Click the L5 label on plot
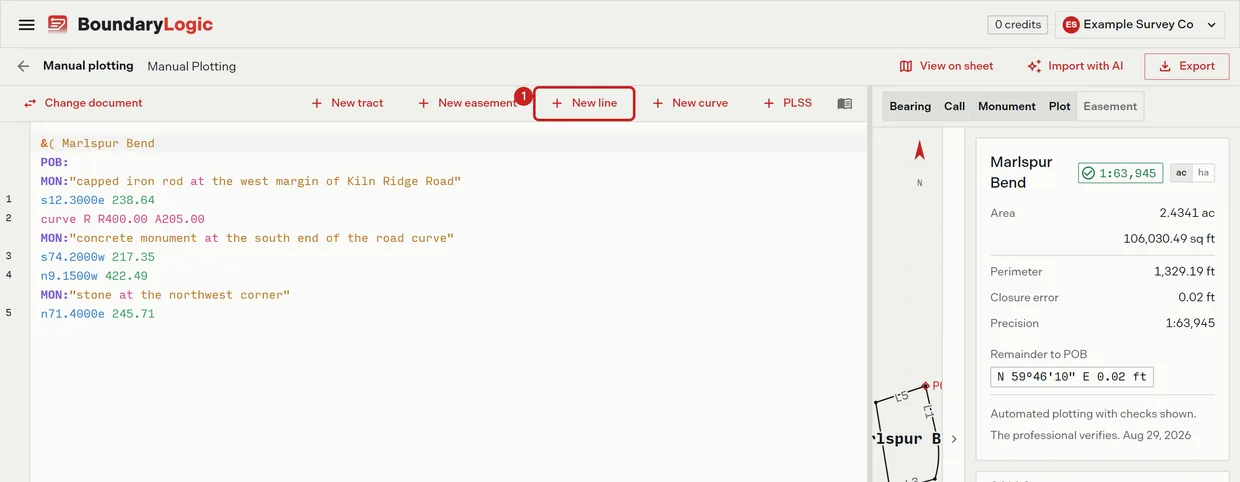The width and height of the screenshot is (1240, 482). pyautogui.click(x=901, y=396)
